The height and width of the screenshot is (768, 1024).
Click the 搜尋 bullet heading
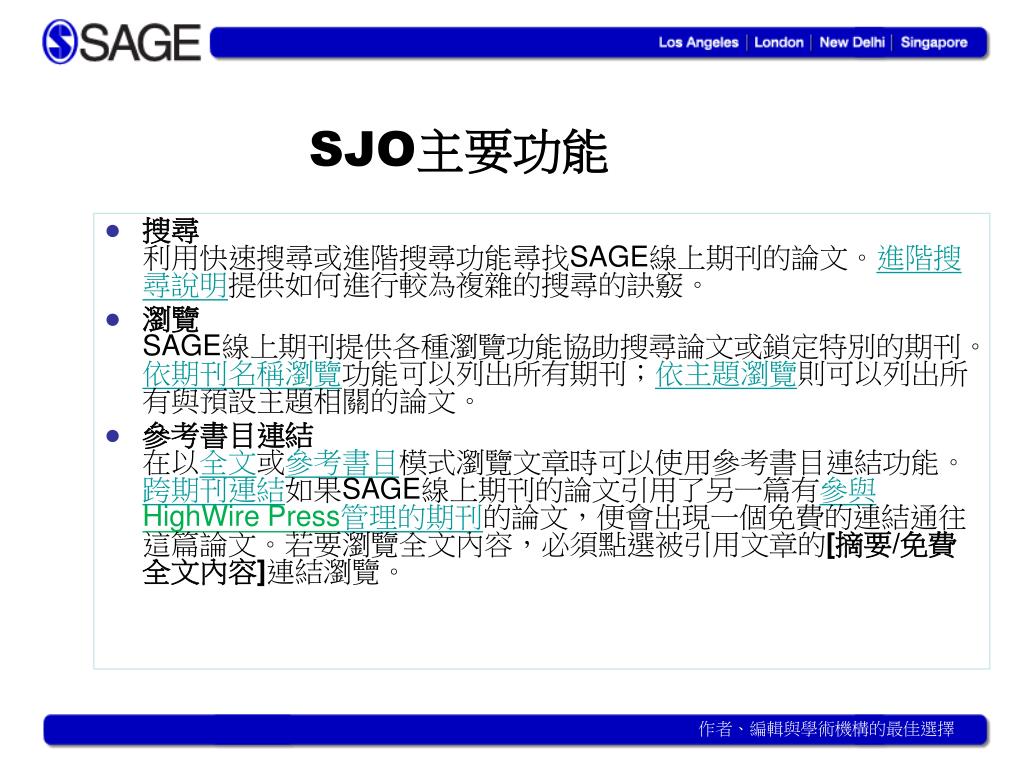(170, 230)
